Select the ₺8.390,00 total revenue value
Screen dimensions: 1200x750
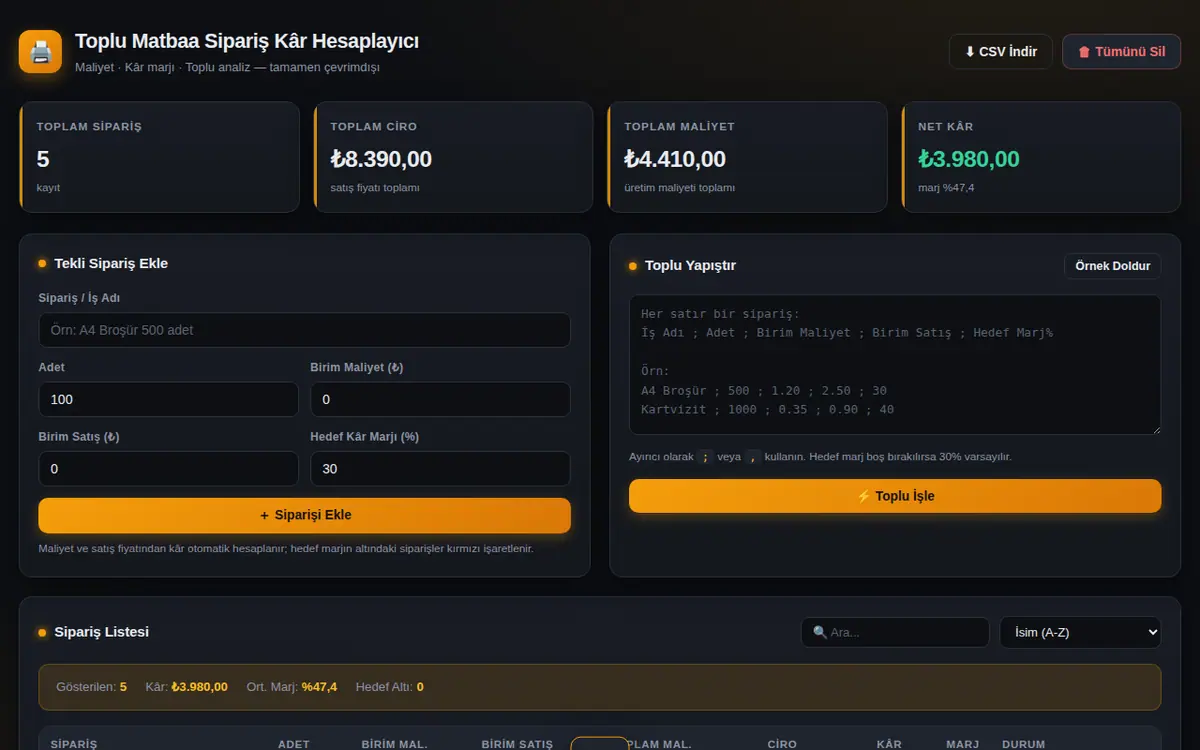[381, 159]
